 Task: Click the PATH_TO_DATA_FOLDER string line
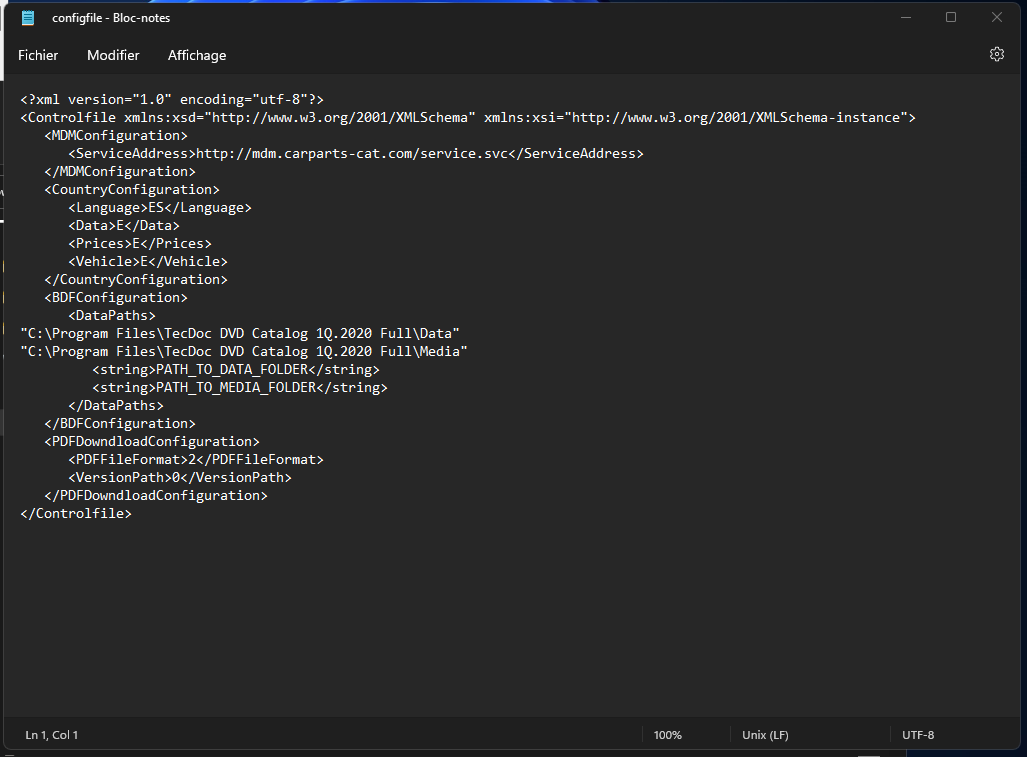coord(236,370)
